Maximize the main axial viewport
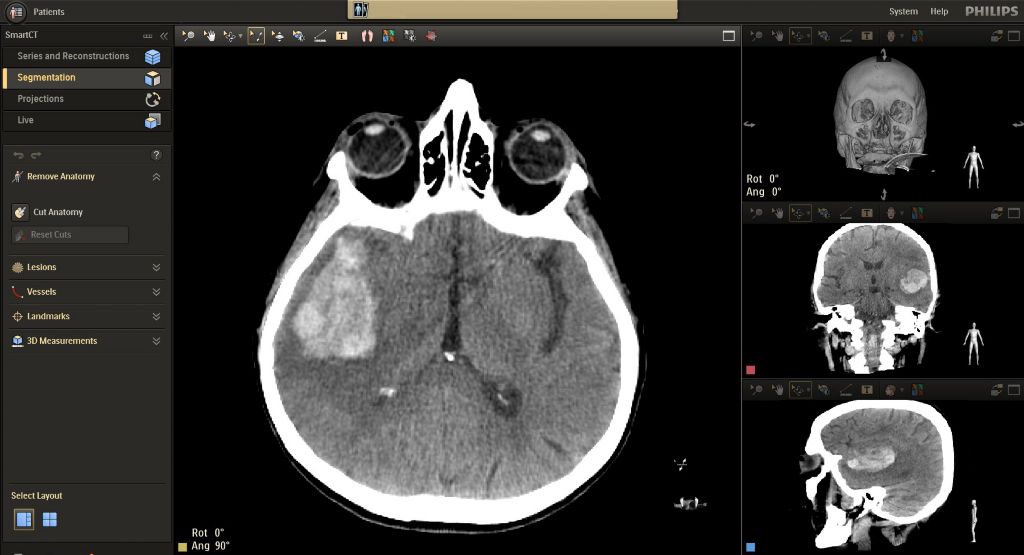1024x555 pixels. click(729, 36)
